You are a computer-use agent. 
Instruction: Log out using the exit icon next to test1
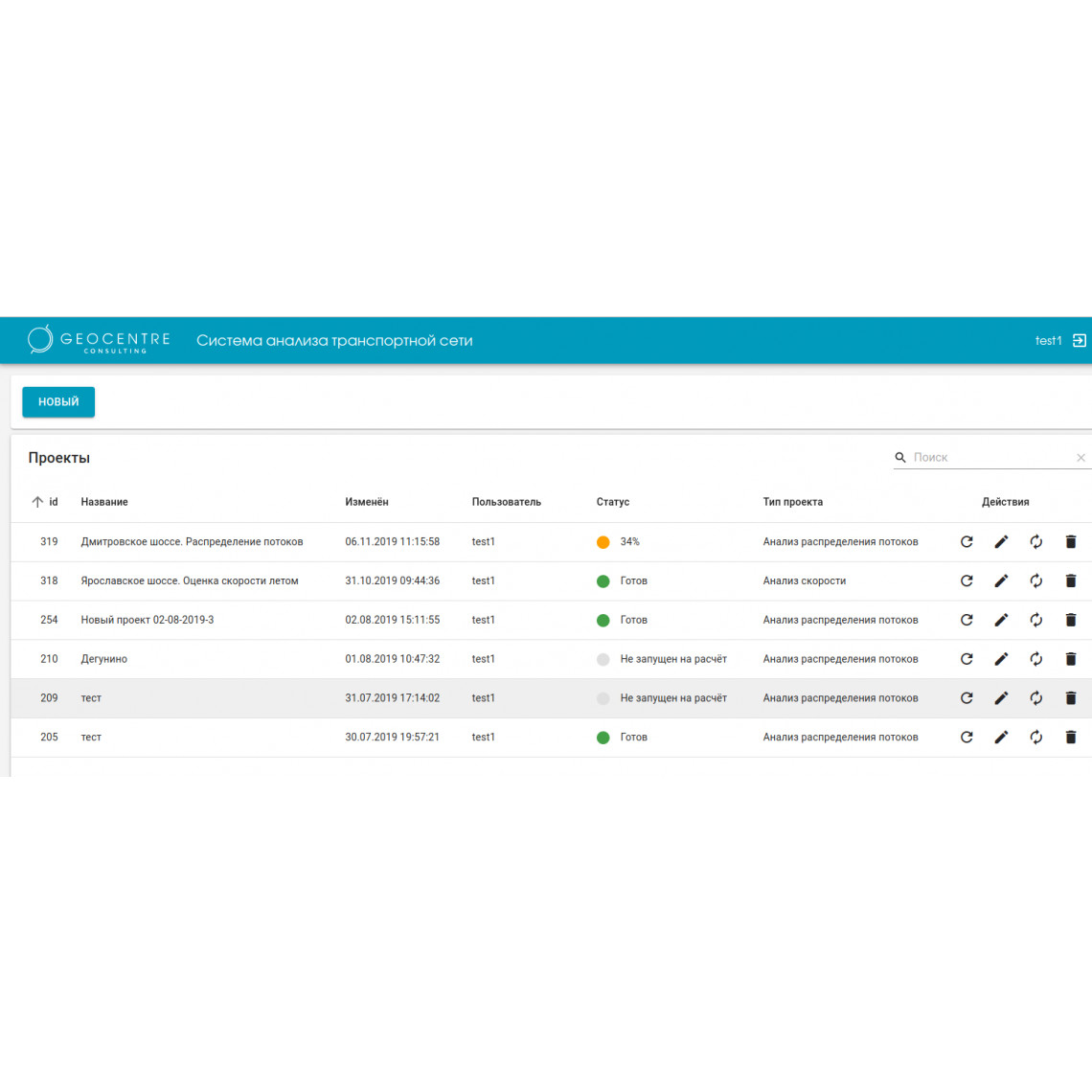[x=1079, y=341]
